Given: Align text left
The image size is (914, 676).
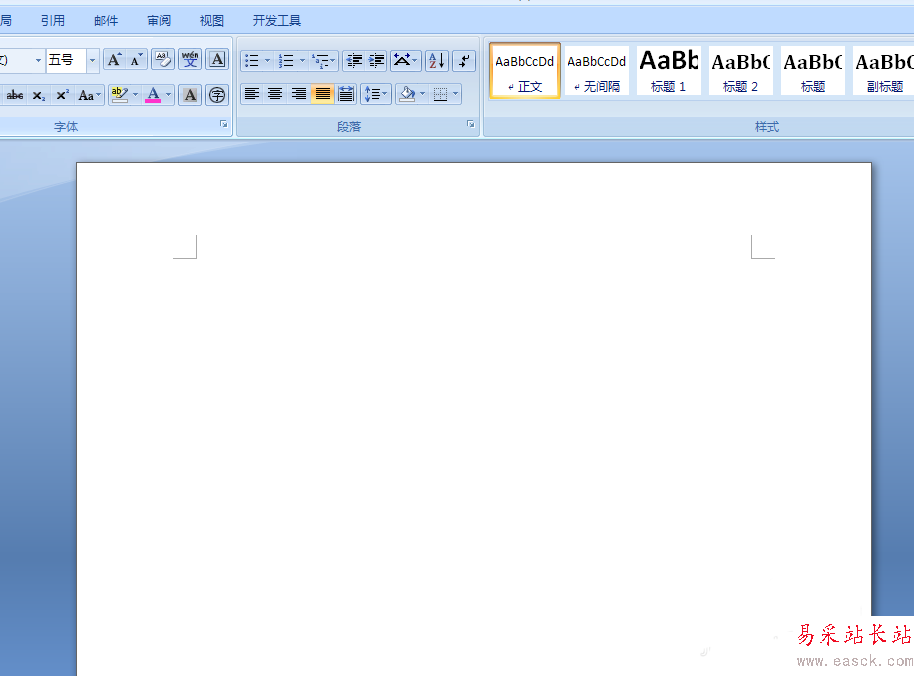Looking at the screenshot, I should [x=252, y=94].
